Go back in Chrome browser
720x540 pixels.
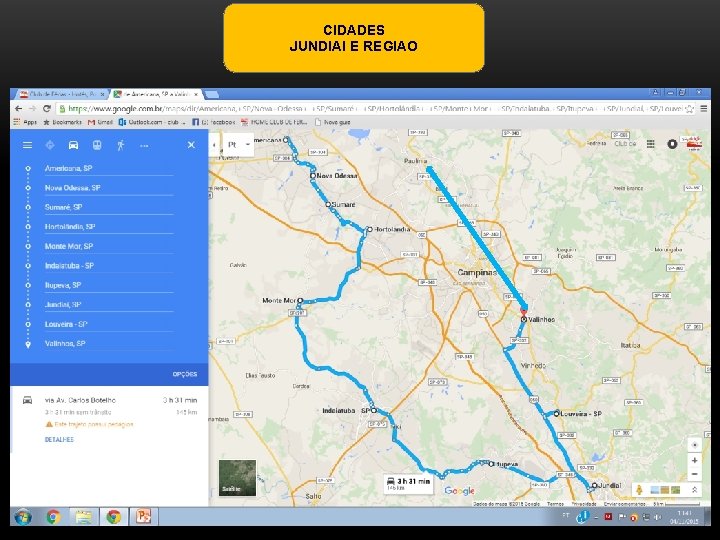tap(18, 109)
